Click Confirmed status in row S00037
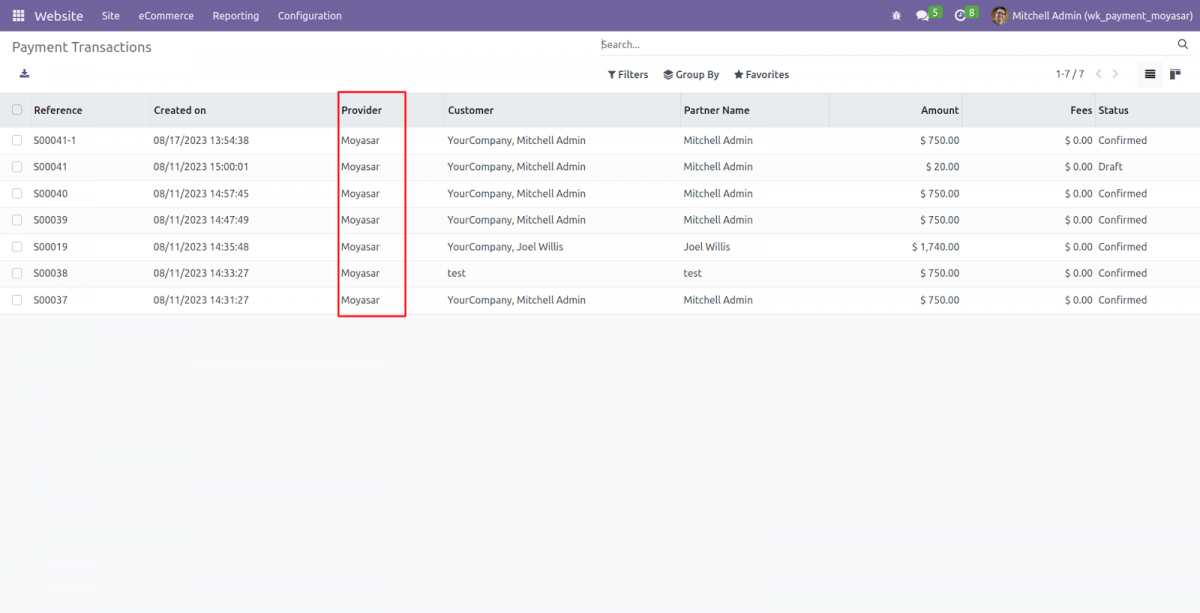 [x=1123, y=300]
